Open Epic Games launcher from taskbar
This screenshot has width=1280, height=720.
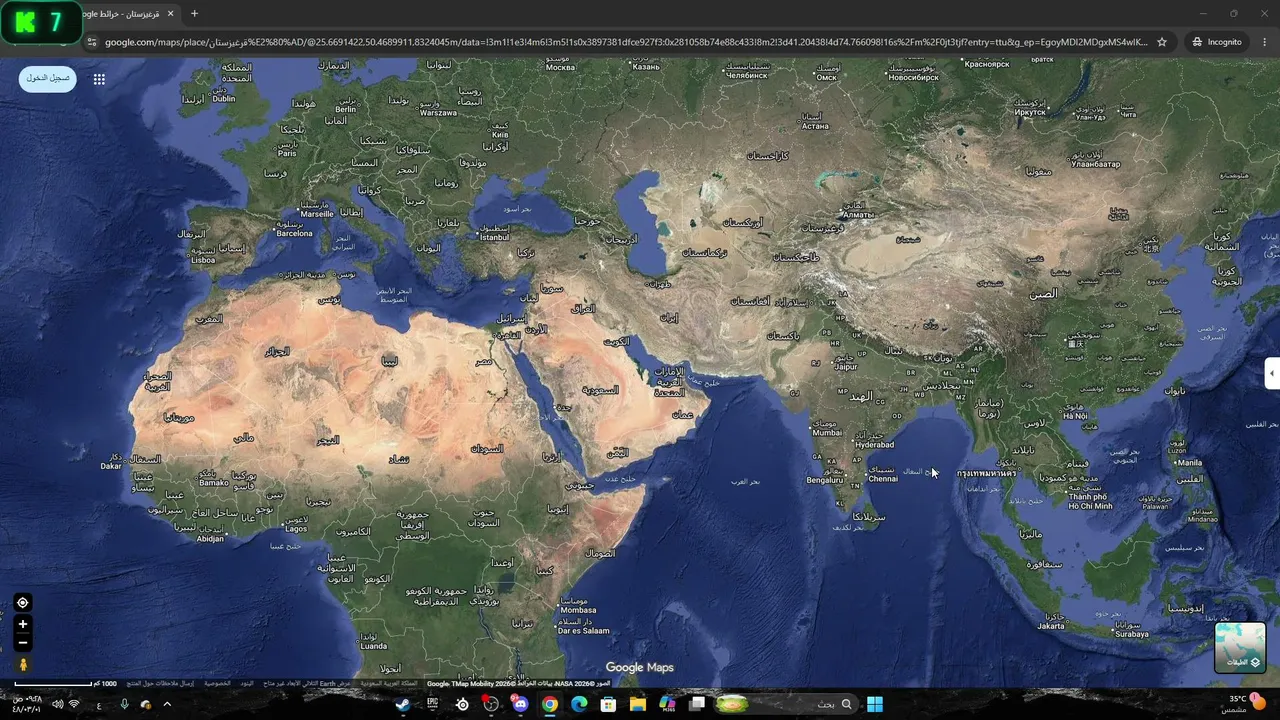click(x=432, y=704)
